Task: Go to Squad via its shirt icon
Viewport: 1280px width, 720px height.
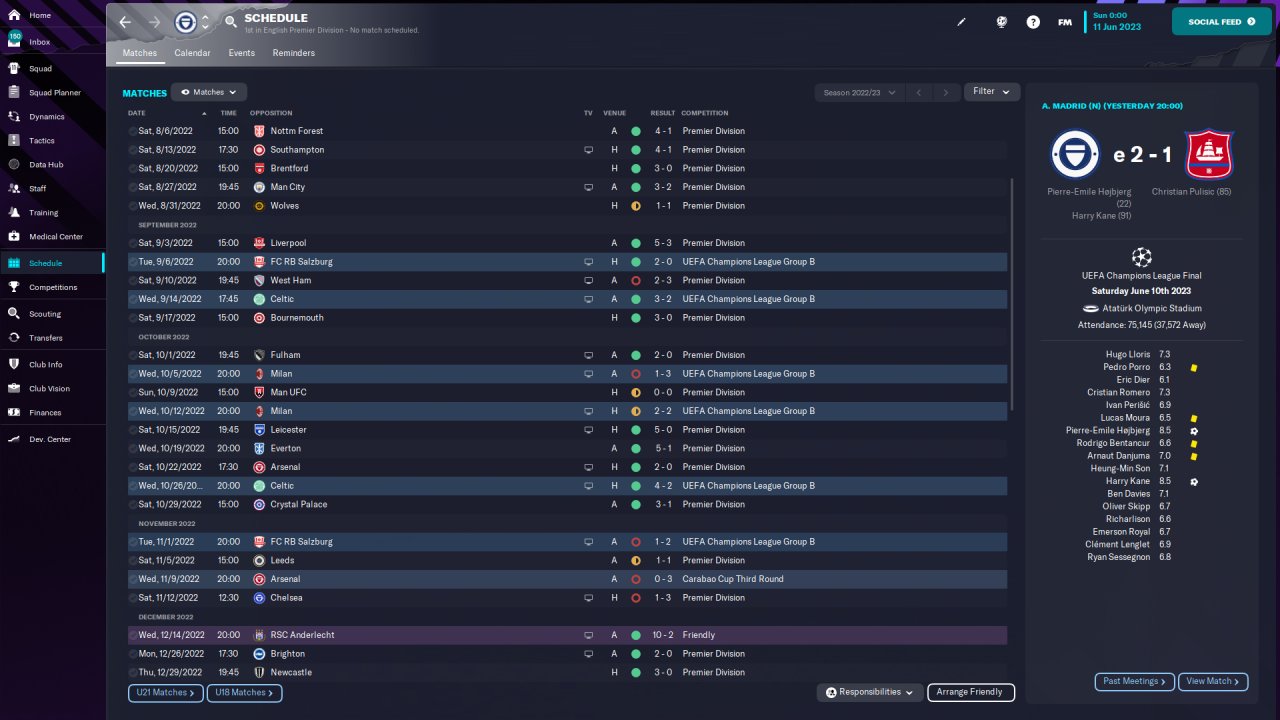Action: [14, 69]
